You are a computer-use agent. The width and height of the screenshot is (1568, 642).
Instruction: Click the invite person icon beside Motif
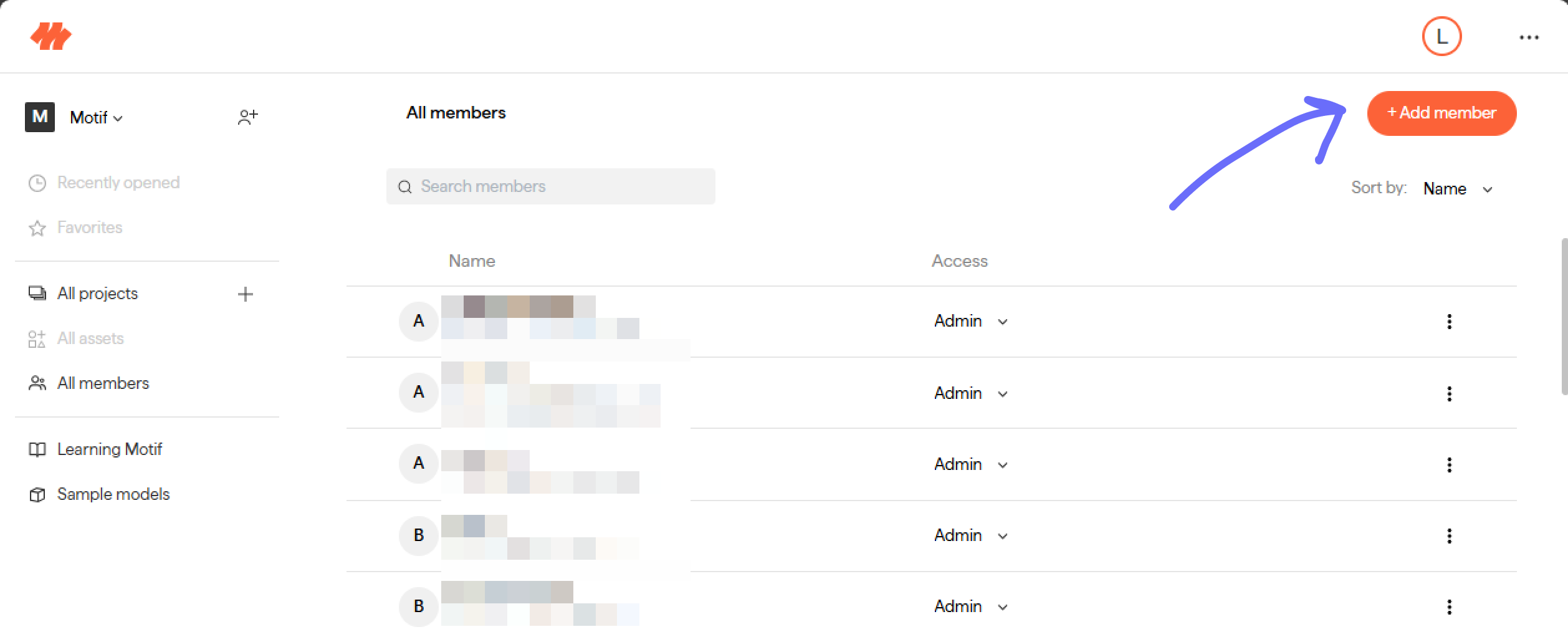(247, 117)
